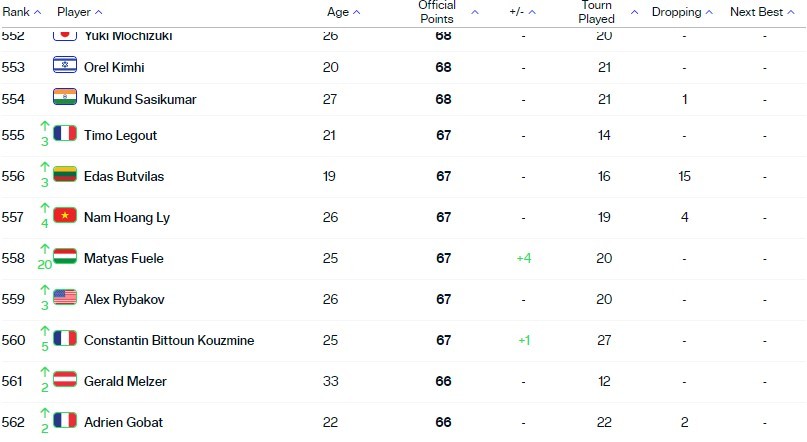Open Gerald Melzer's player profile link
Screen dimensions: 807x442
(125, 381)
